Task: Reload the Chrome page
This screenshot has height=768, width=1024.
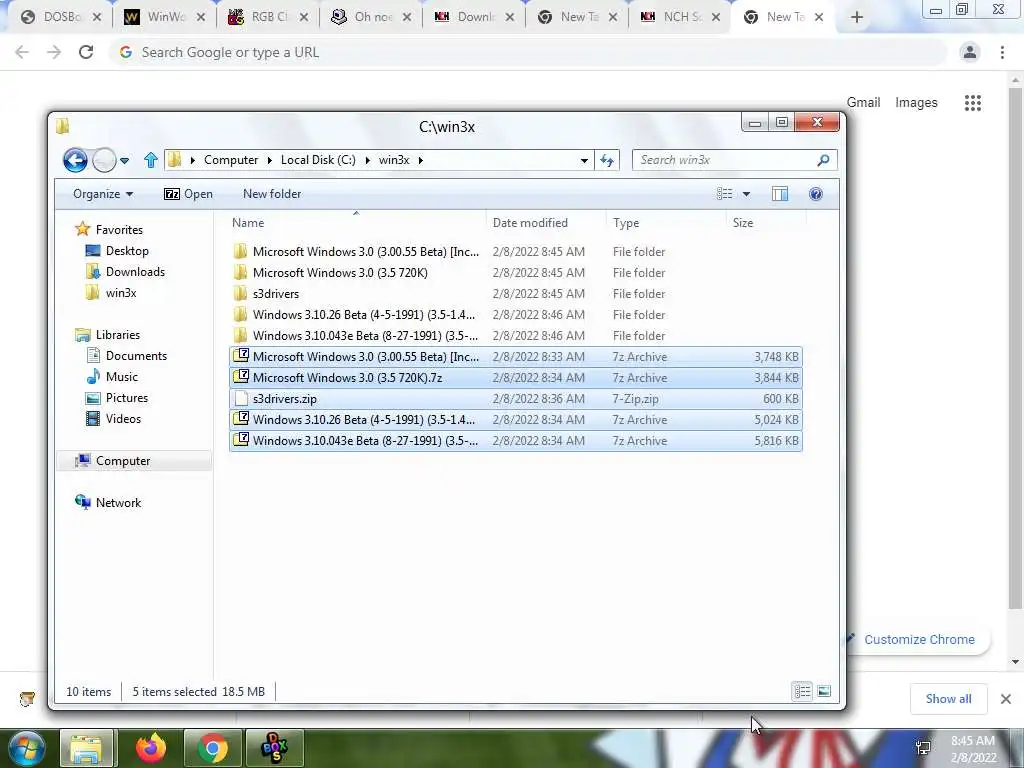Action: pos(86,52)
